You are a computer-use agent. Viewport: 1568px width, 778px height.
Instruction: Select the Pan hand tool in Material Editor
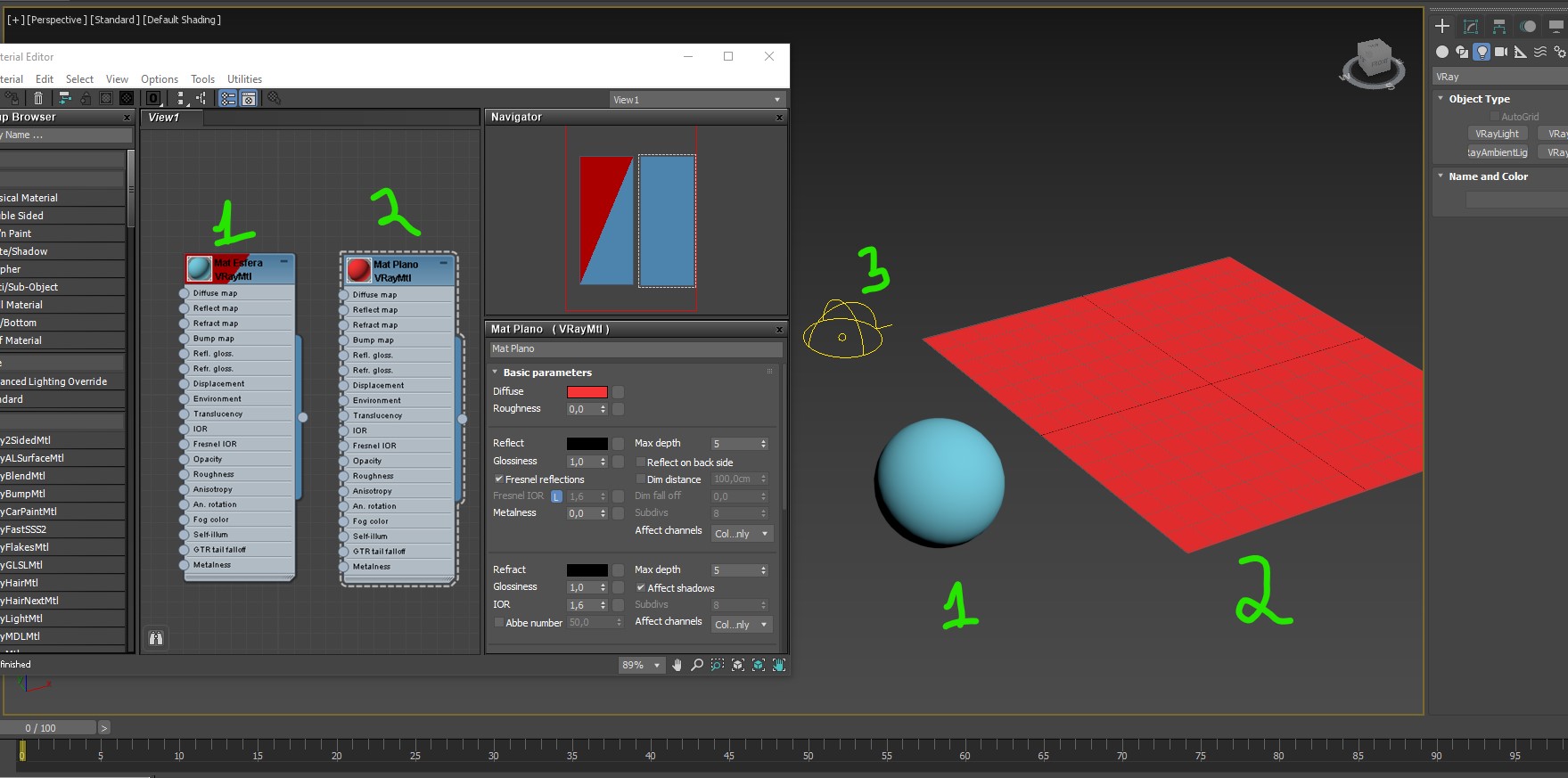677,665
